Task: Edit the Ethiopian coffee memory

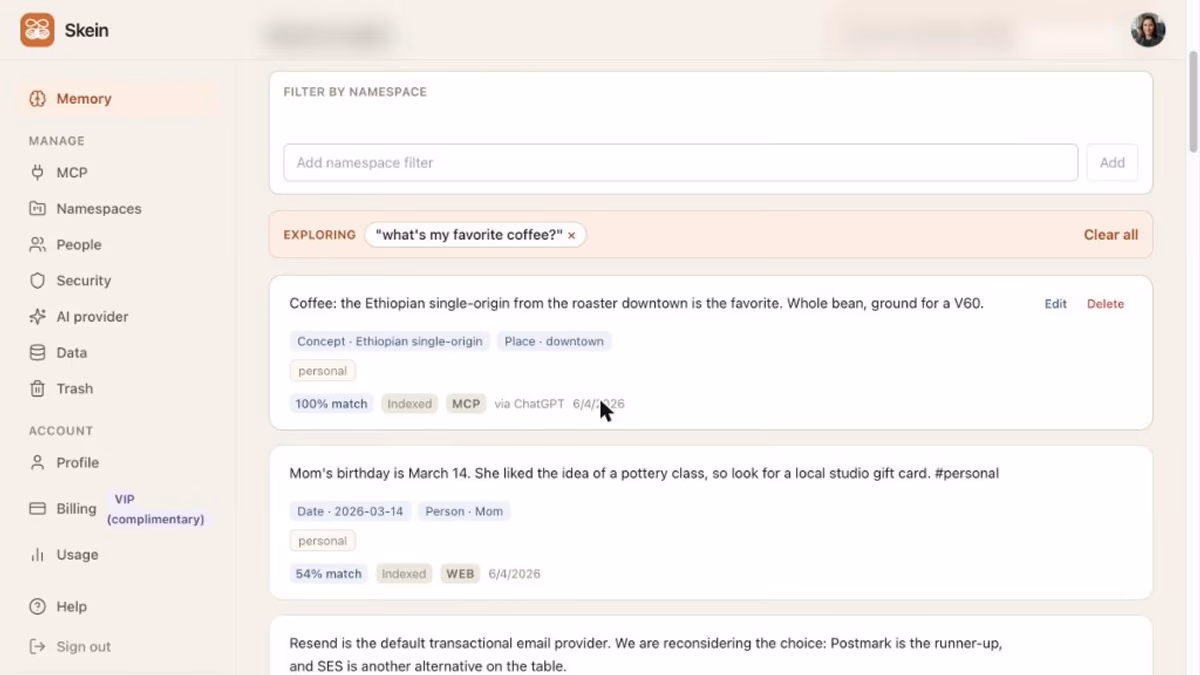Action: coord(1056,304)
